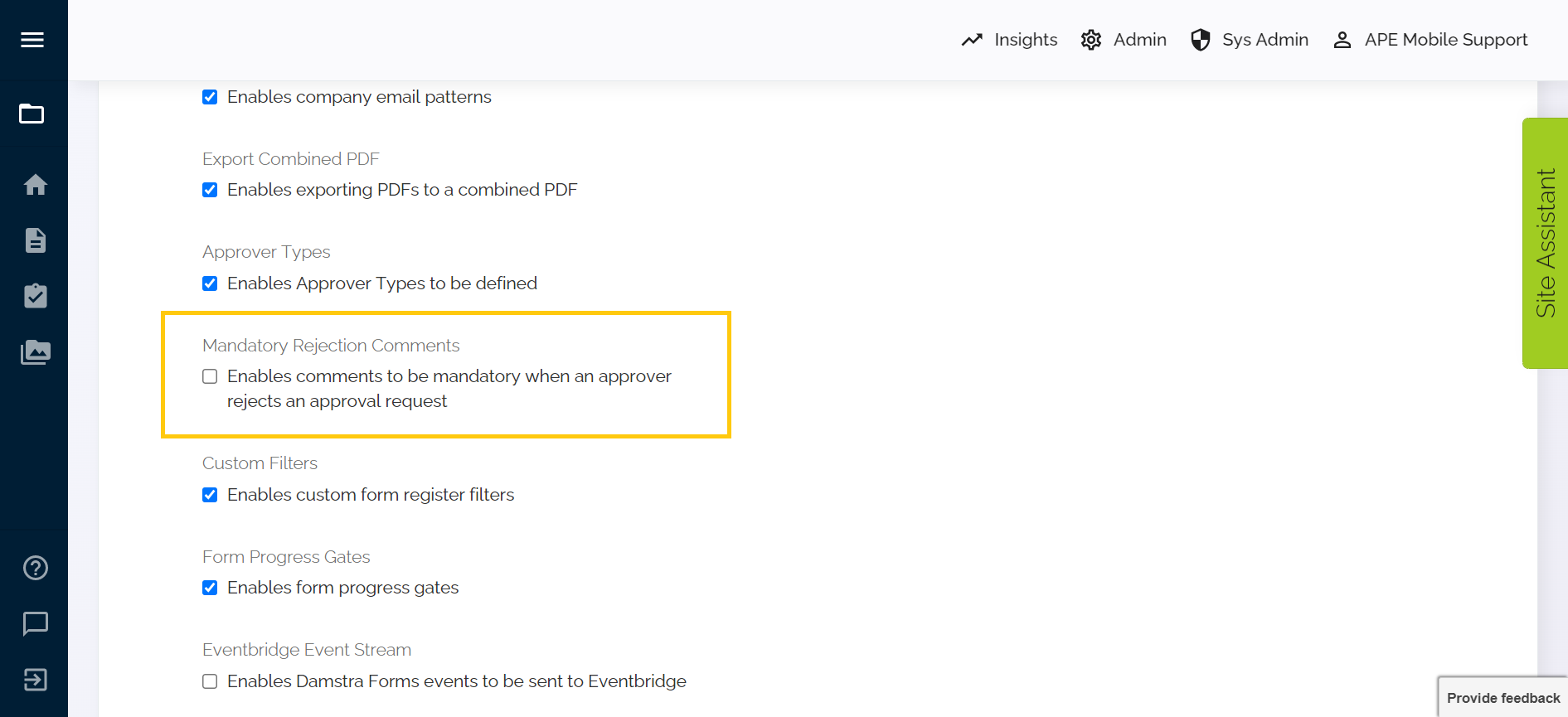Open the hamburger navigation menu
The image size is (1568, 717).
(x=33, y=39)
